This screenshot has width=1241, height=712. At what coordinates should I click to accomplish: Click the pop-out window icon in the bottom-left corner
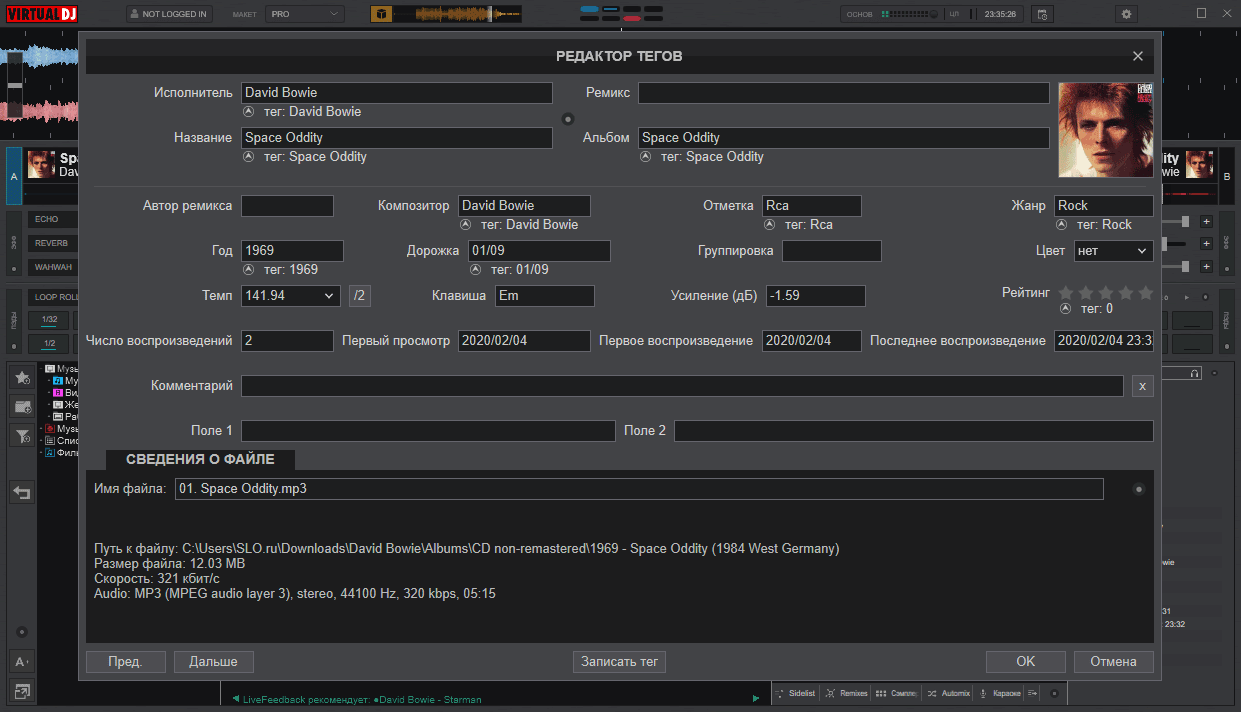[22, 690]
